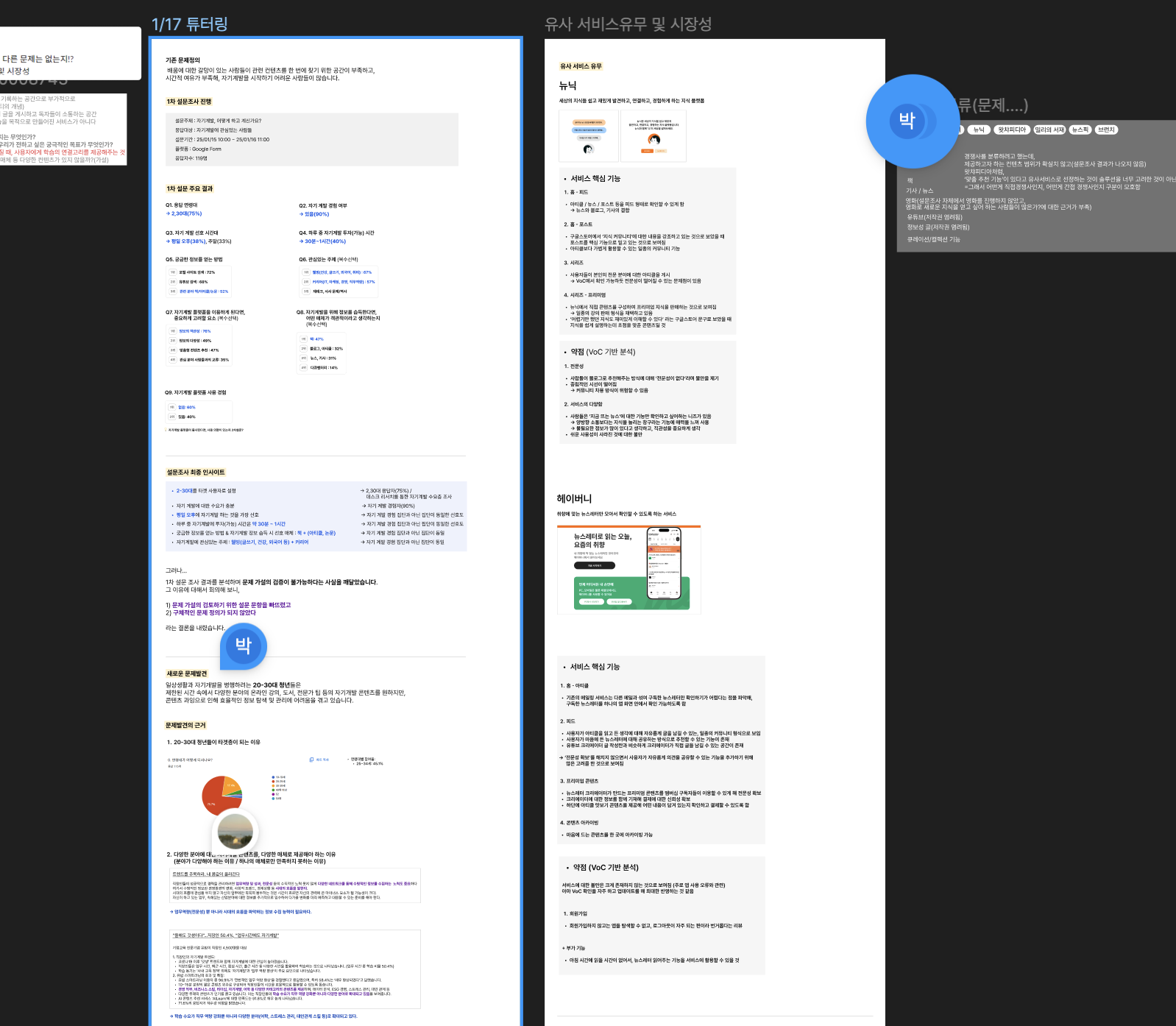Select the '설문조사 최종 인사이트' heading

pyautogui.click(x=196, y=472)
